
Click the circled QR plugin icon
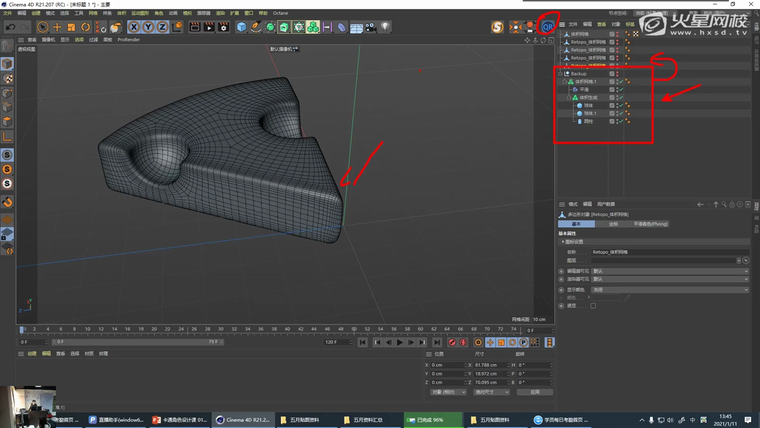547,26
